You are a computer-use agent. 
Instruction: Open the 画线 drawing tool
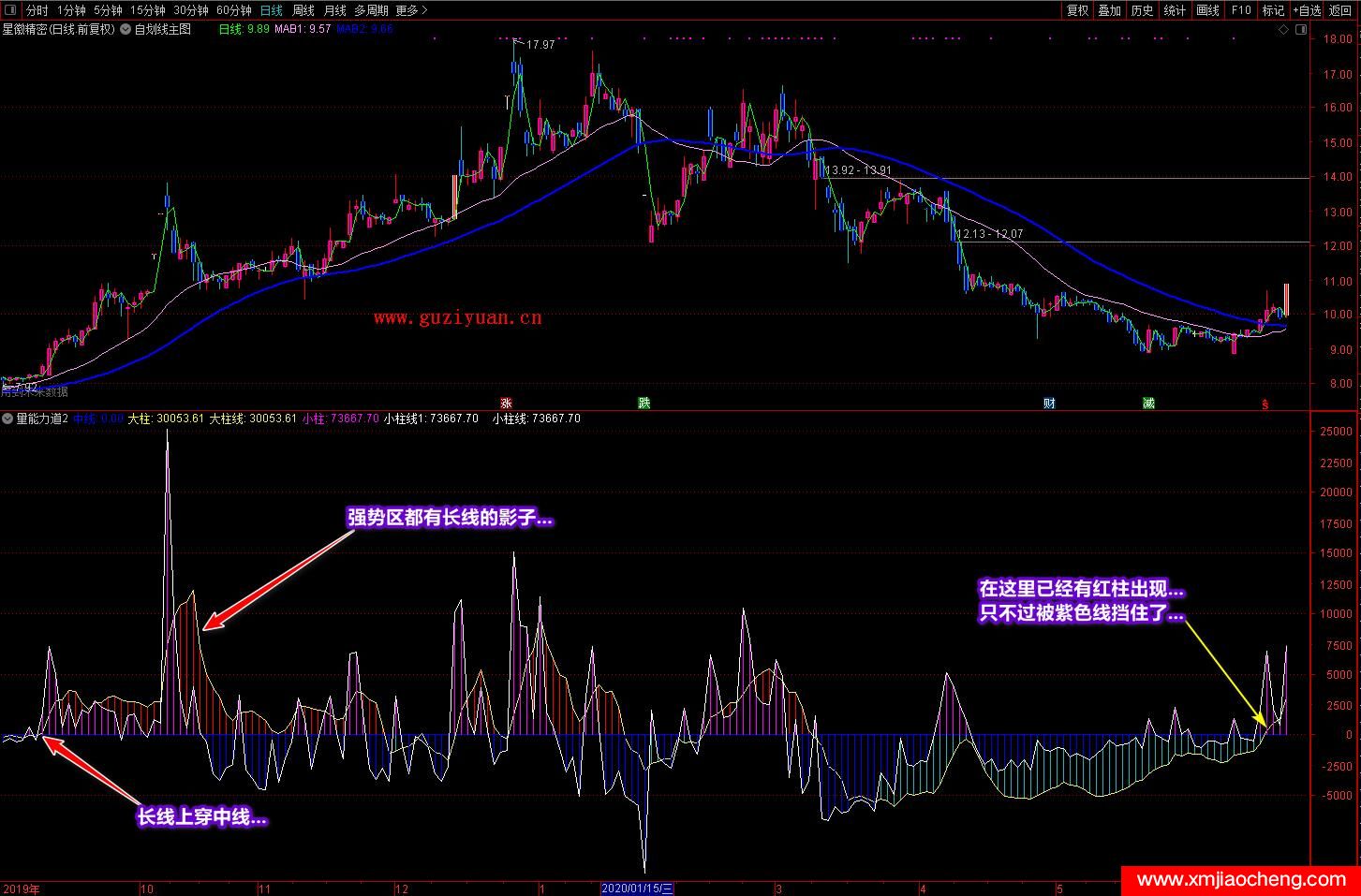[1207, 10]
